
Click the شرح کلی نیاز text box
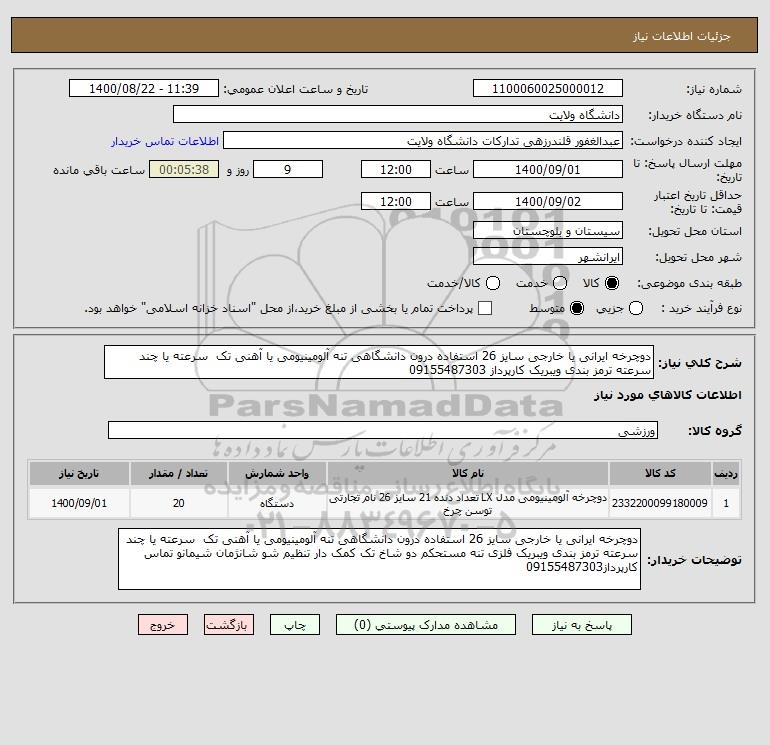[379, 362]
